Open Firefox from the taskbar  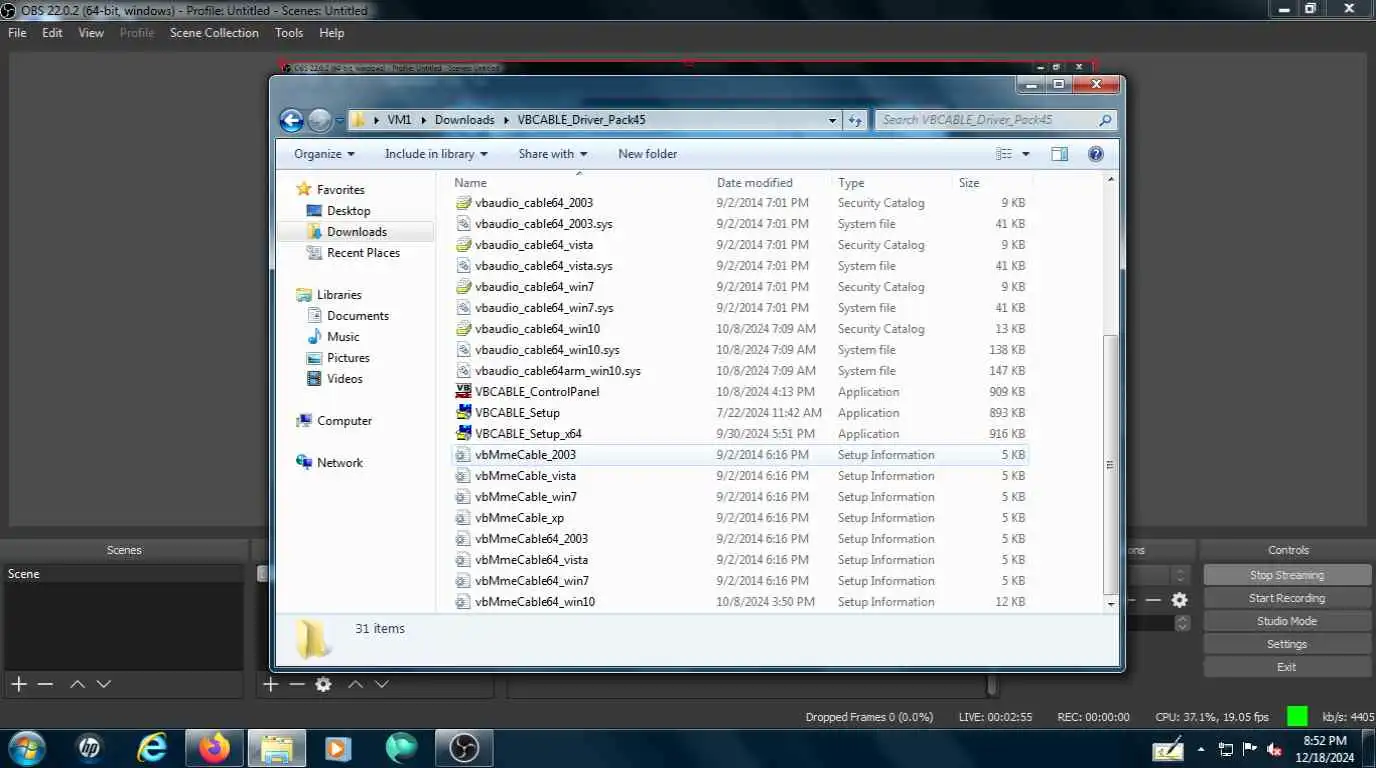(214, 748)
